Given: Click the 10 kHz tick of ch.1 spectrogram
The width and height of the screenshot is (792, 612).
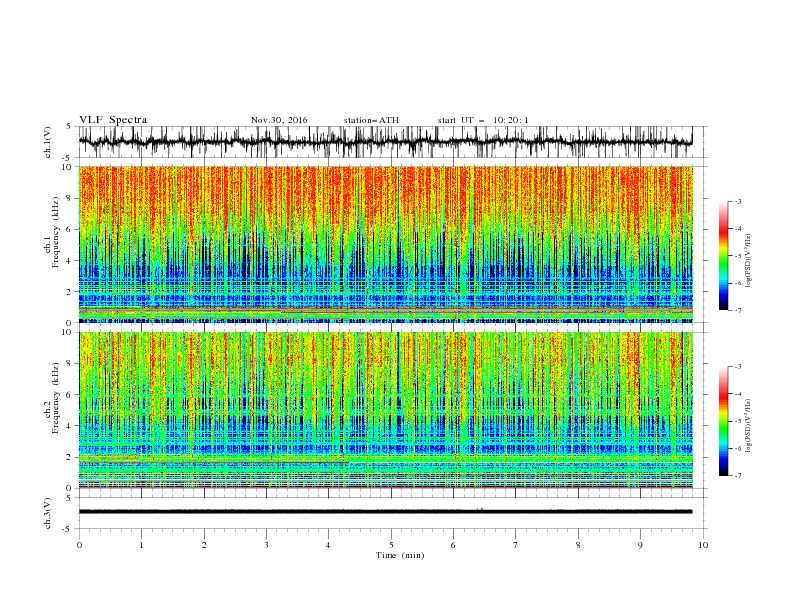Looking at the screenshot, I should (x=67, y=167).
